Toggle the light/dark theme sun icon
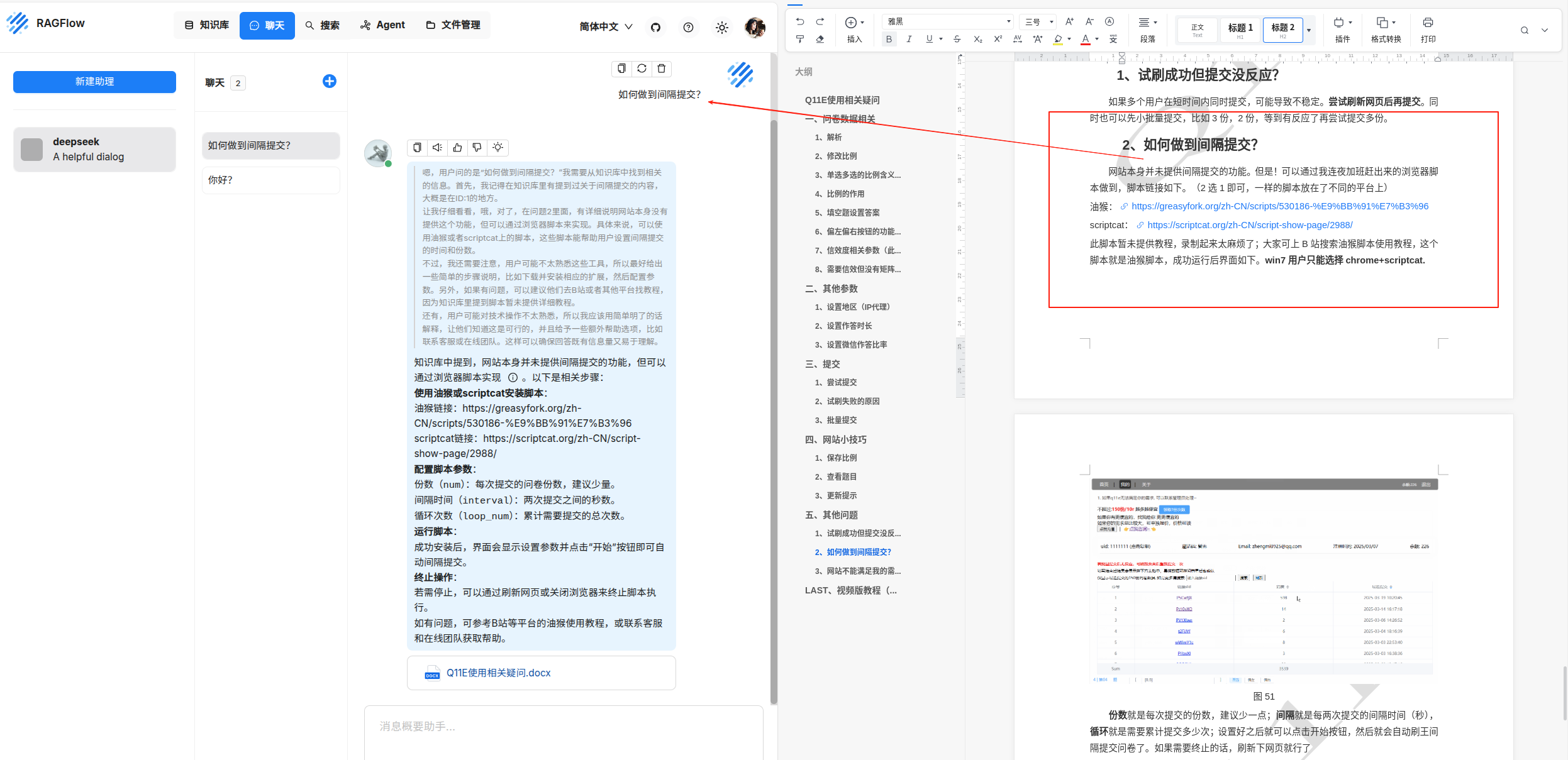 pyautogui.click(x=721, y=27)
